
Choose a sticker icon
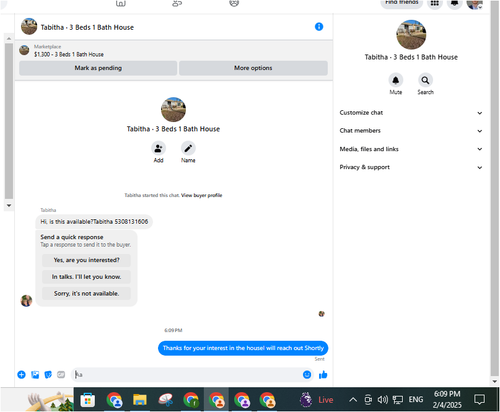pos(48,375)
